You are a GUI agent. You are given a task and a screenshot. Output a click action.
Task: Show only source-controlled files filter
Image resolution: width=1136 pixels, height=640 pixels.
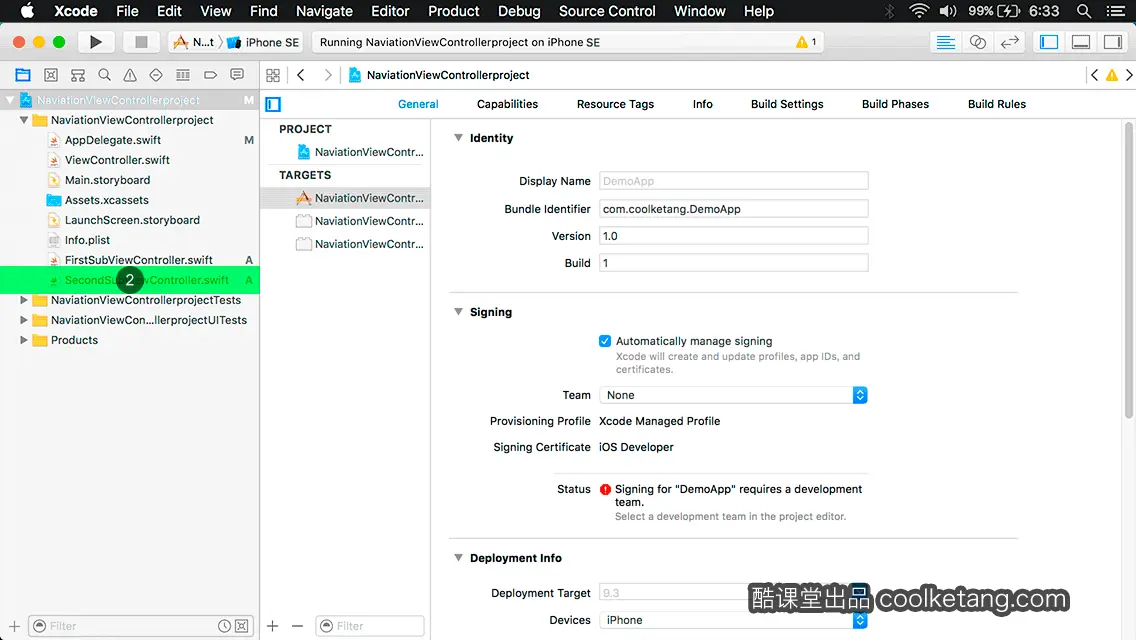(242, 626)
